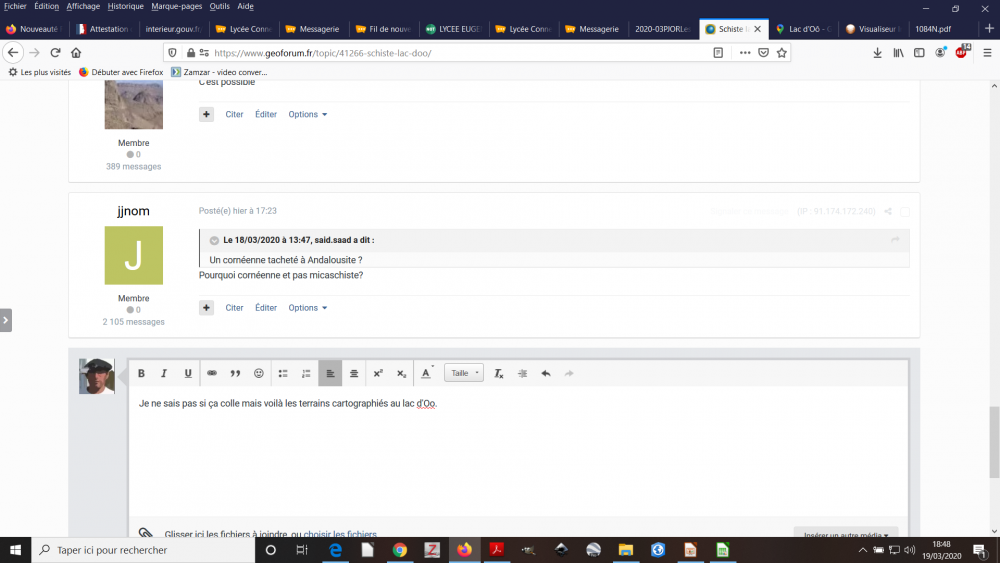Redo the edit in the editor
This screenshot has width=1000, height=563.
569,374
